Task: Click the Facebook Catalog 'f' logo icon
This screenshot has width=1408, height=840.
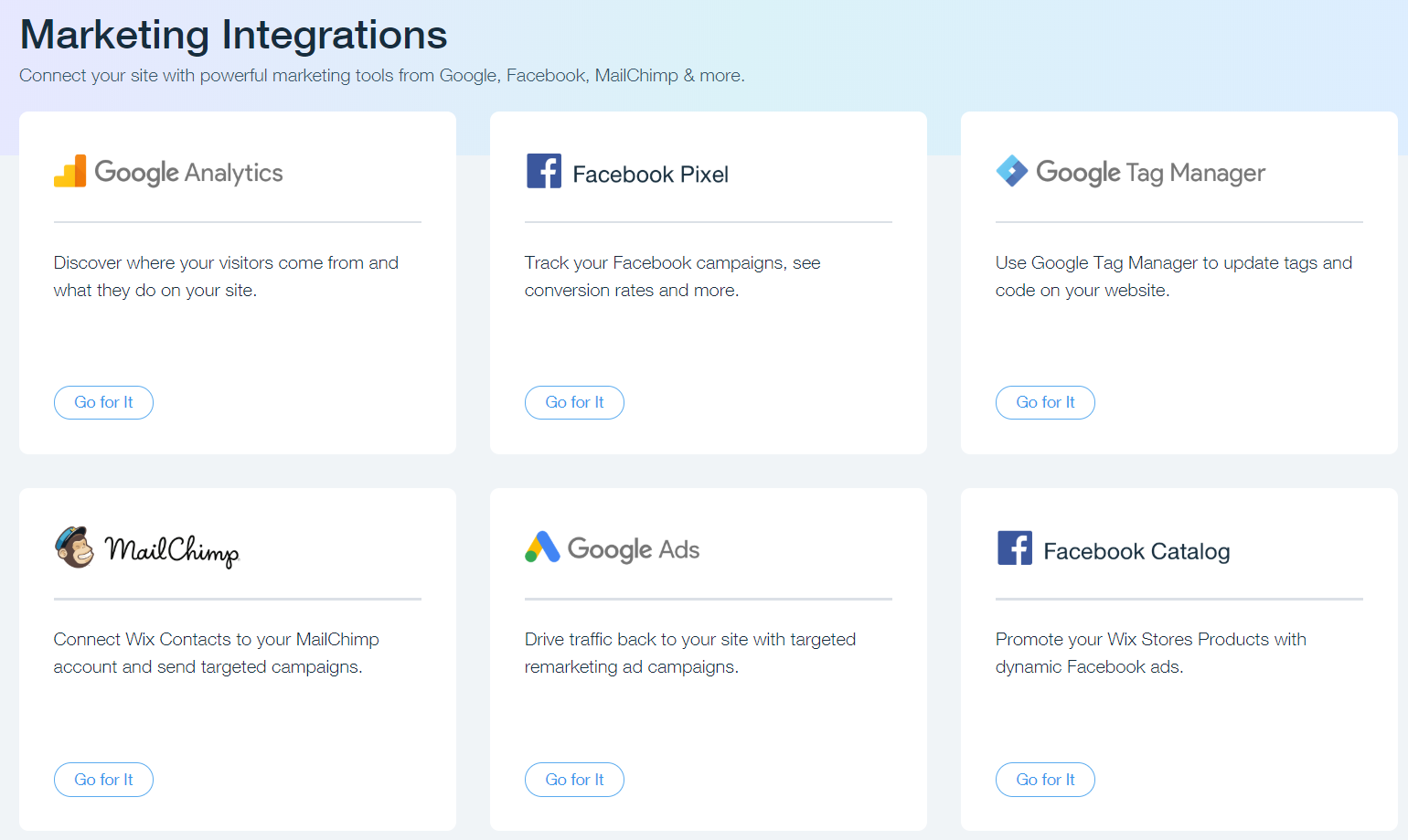Action: click(x=1015, y=548)
